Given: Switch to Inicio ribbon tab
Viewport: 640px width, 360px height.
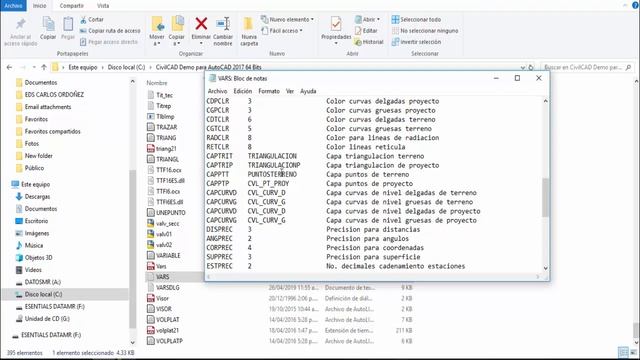Looking at the screenshot, I should tap(39, 6).
